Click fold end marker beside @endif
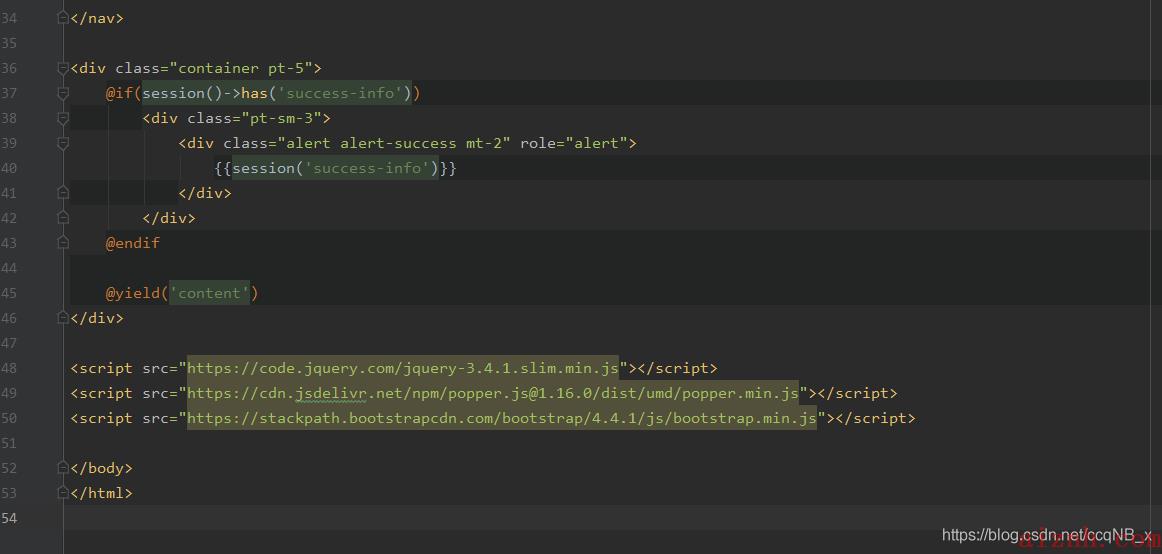Image resolution: width=1162 pixels, height=554 pixels. [63, 243]
